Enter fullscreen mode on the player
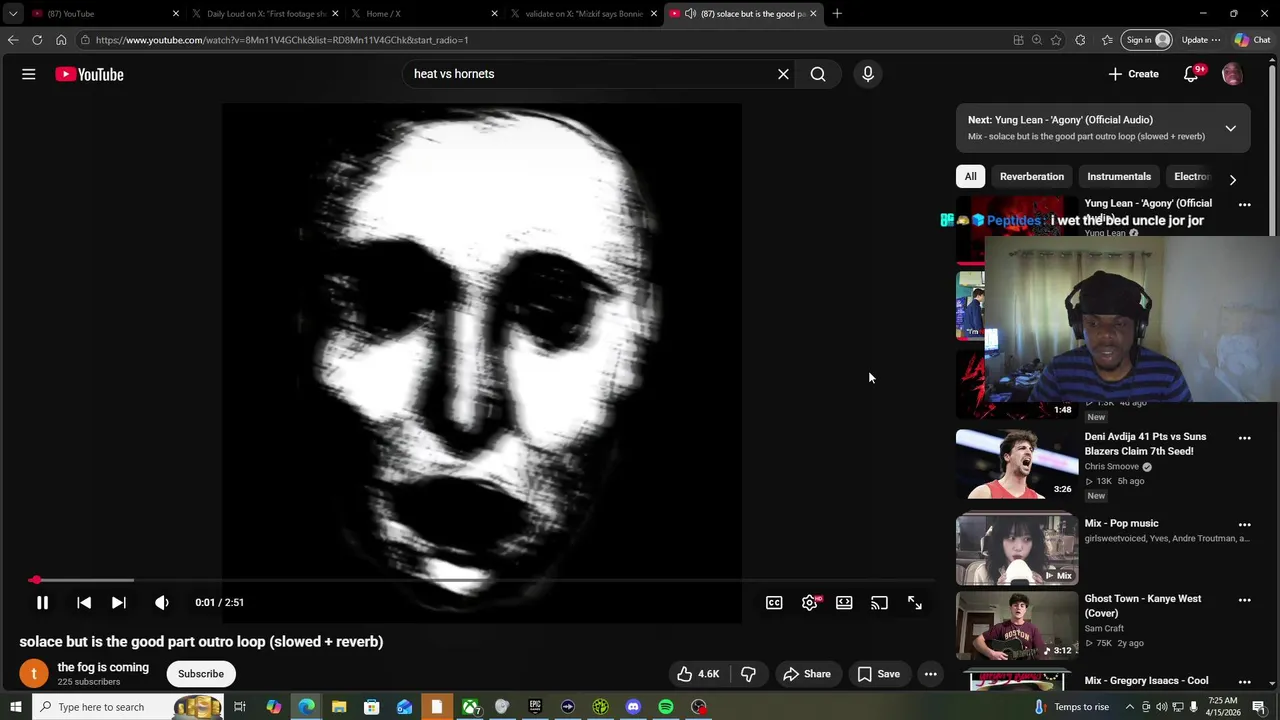This screenshot has width=1280, height=720. point(914,602)
